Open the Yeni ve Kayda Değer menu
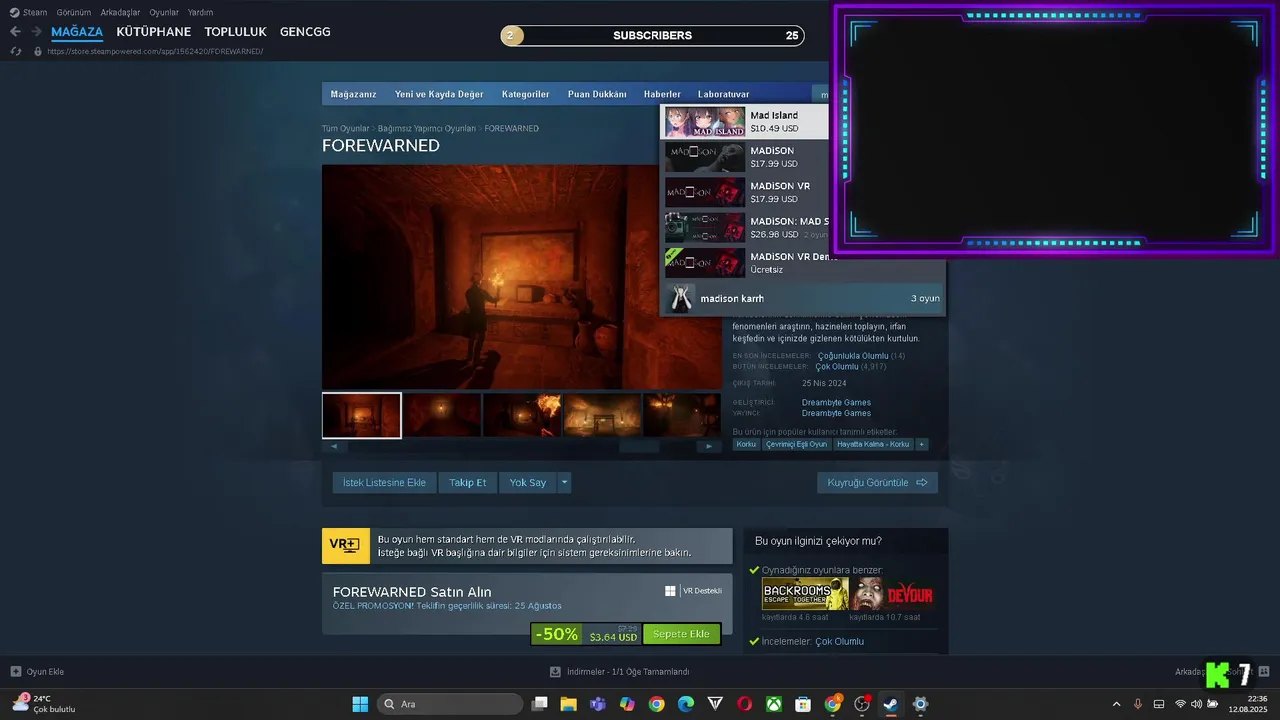The width and height of the screenshot is (1280, 720). (439, 94)
